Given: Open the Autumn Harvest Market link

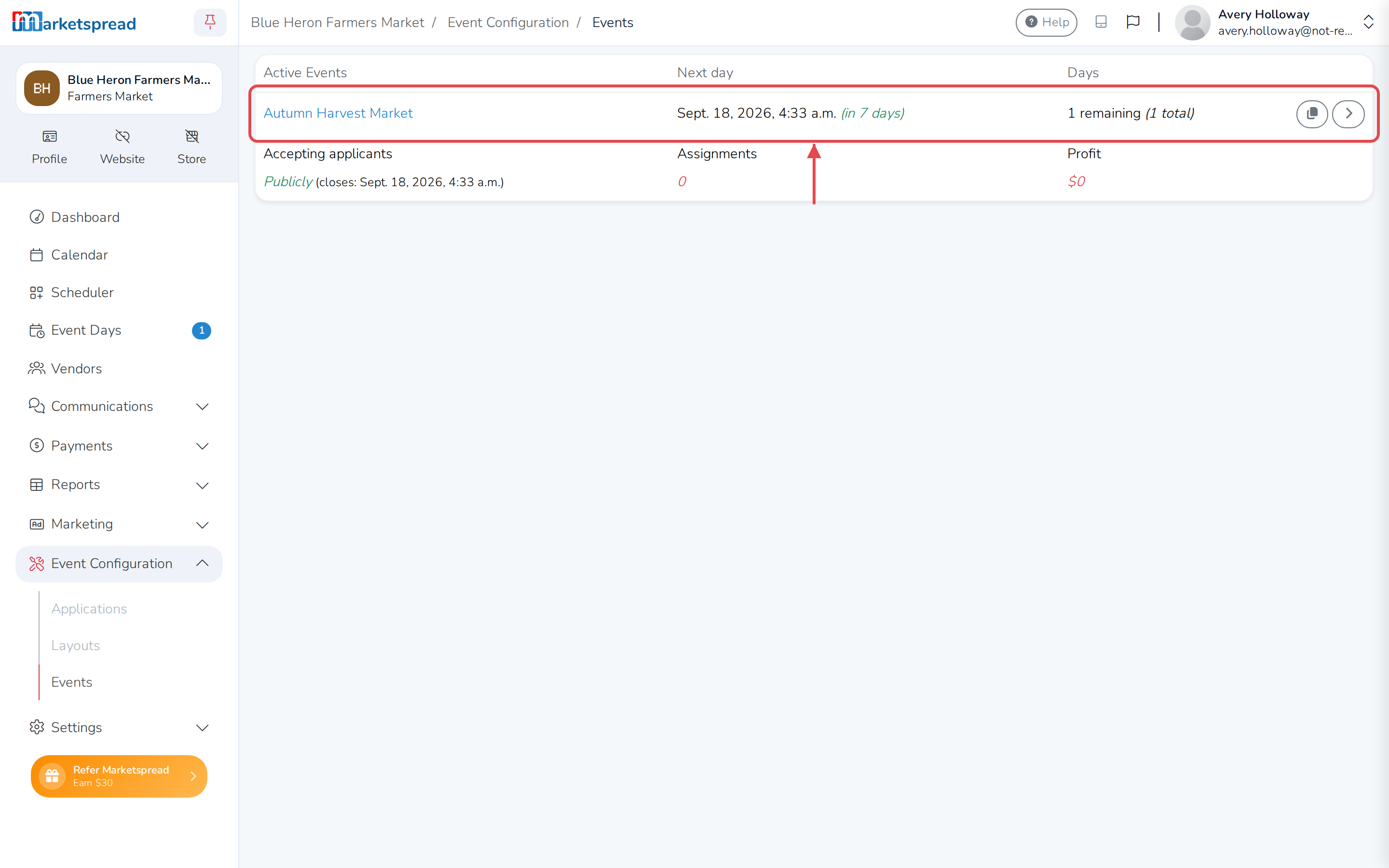Looking at the screenshot, I should 338,113.
